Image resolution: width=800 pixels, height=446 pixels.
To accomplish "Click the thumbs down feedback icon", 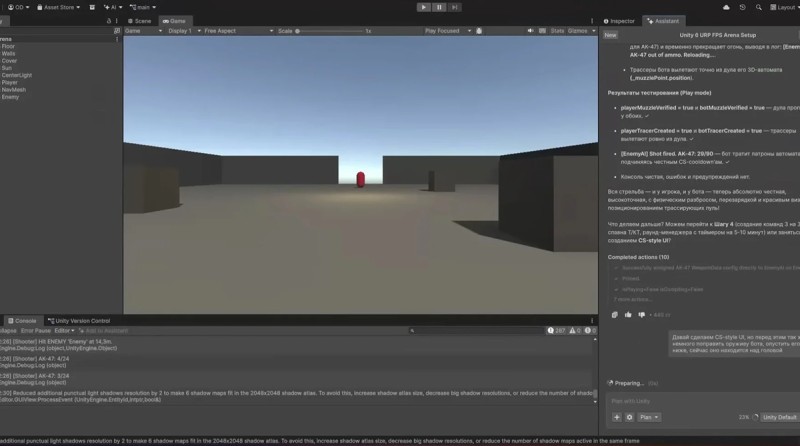I will pos(641,315).
